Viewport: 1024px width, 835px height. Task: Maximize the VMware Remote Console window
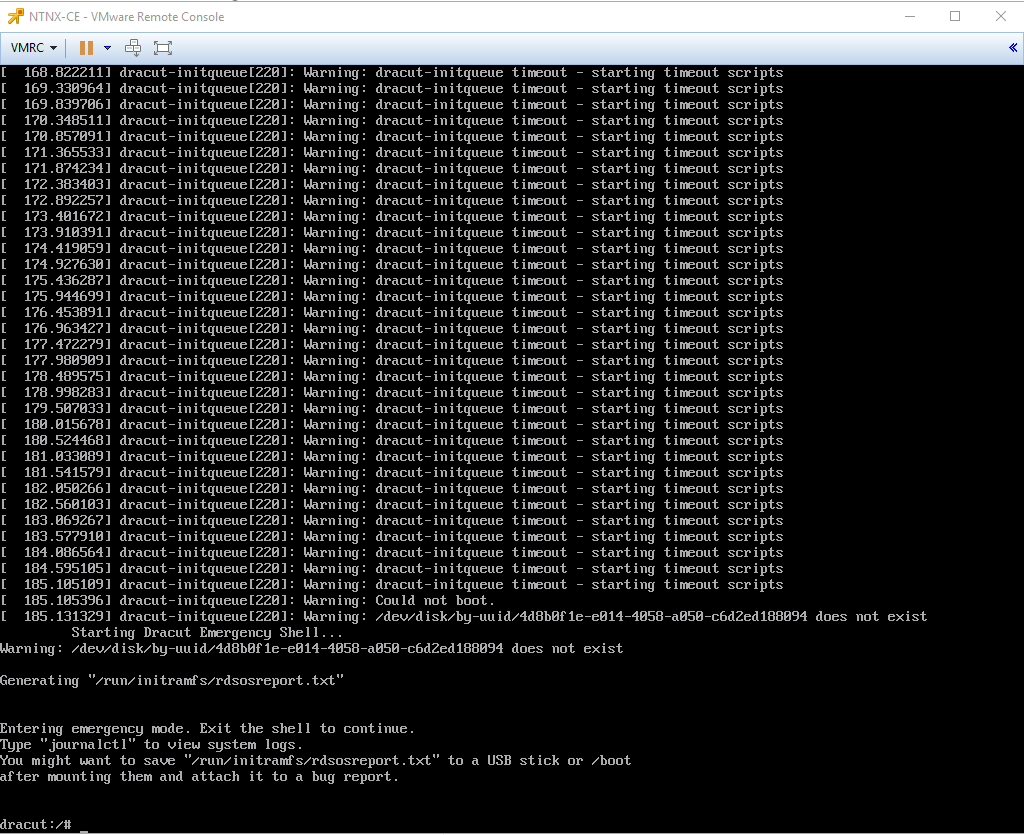coord(955,16)
